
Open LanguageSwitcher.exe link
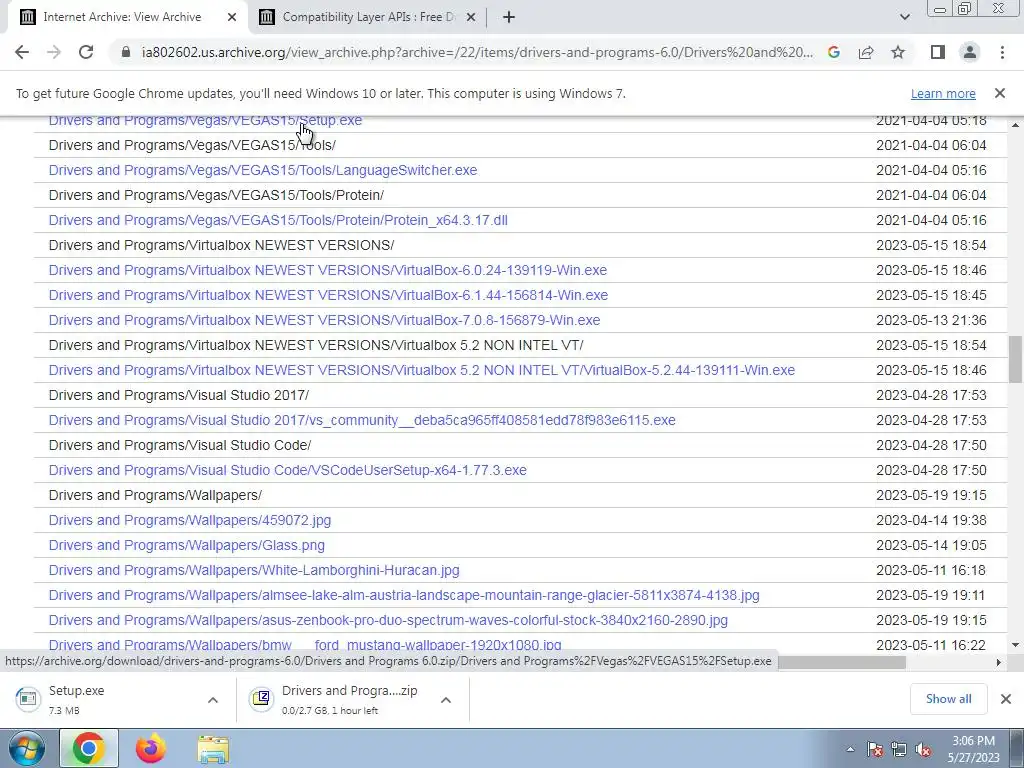pyautogui.click(x=263, y=170)
